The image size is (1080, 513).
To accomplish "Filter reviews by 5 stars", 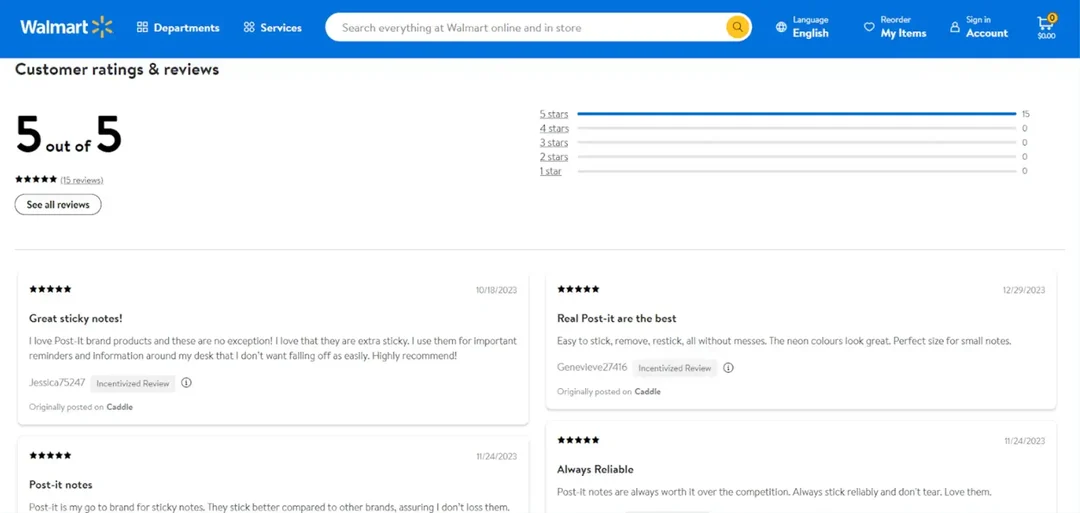I will tap(554, 114).
